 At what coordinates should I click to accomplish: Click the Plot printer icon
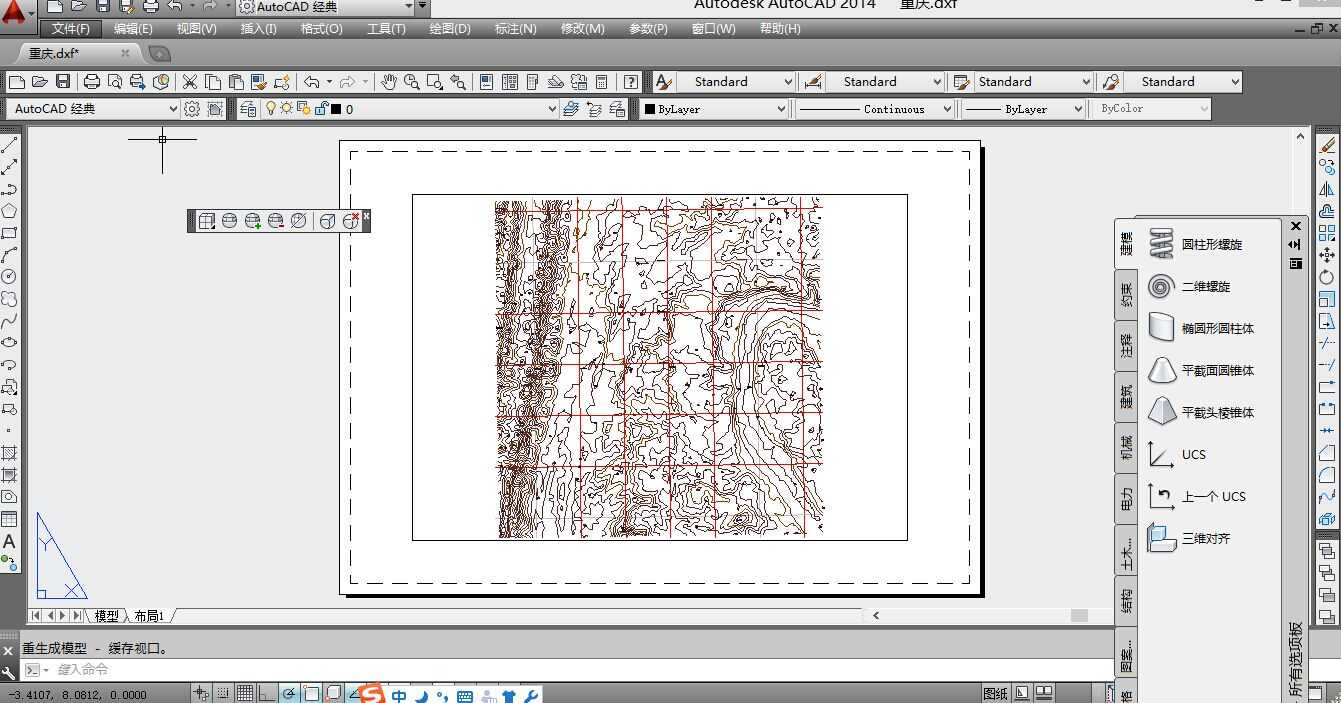coord(92,82)
